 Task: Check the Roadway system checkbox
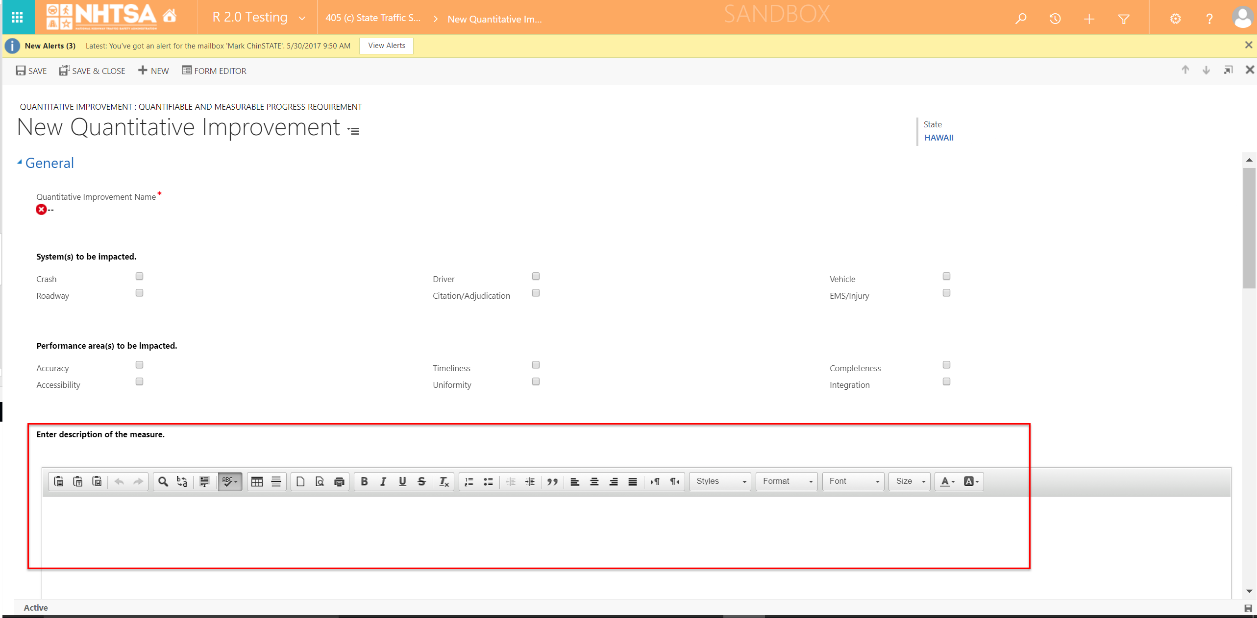coord(140,293)
